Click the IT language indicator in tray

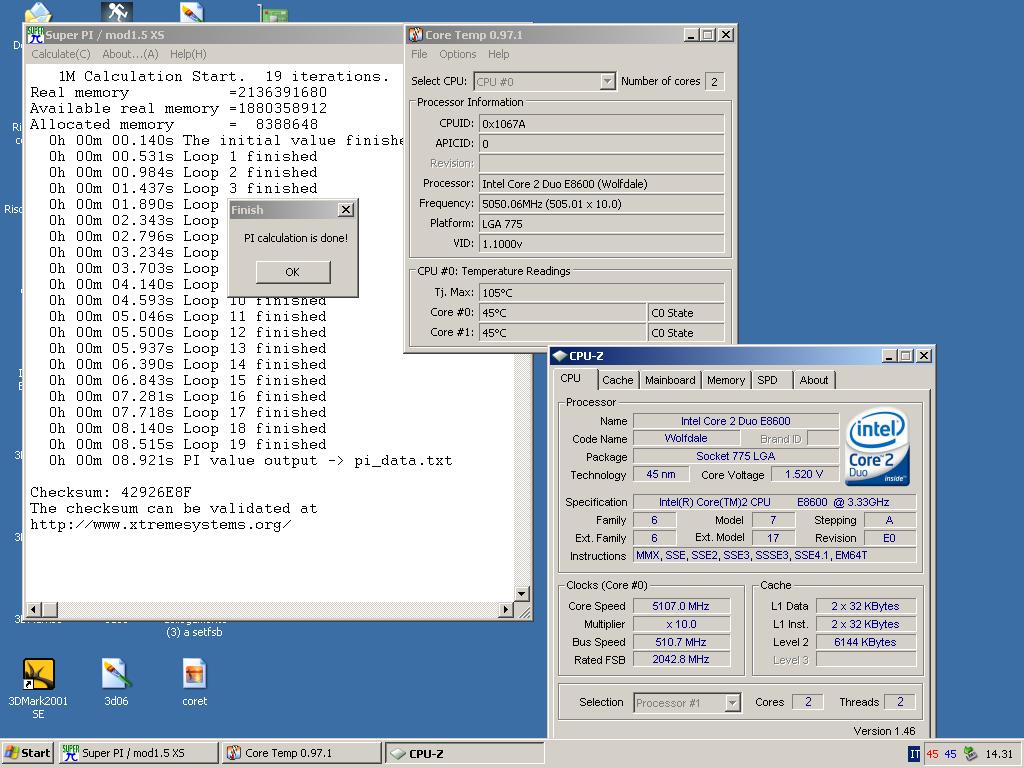coord(914,754)
